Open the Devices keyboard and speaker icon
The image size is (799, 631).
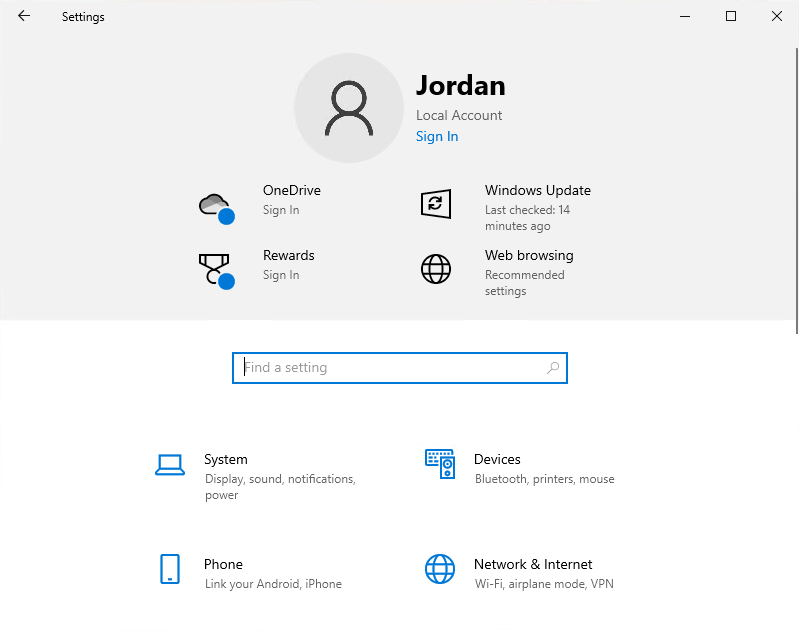tap(440, 464)
